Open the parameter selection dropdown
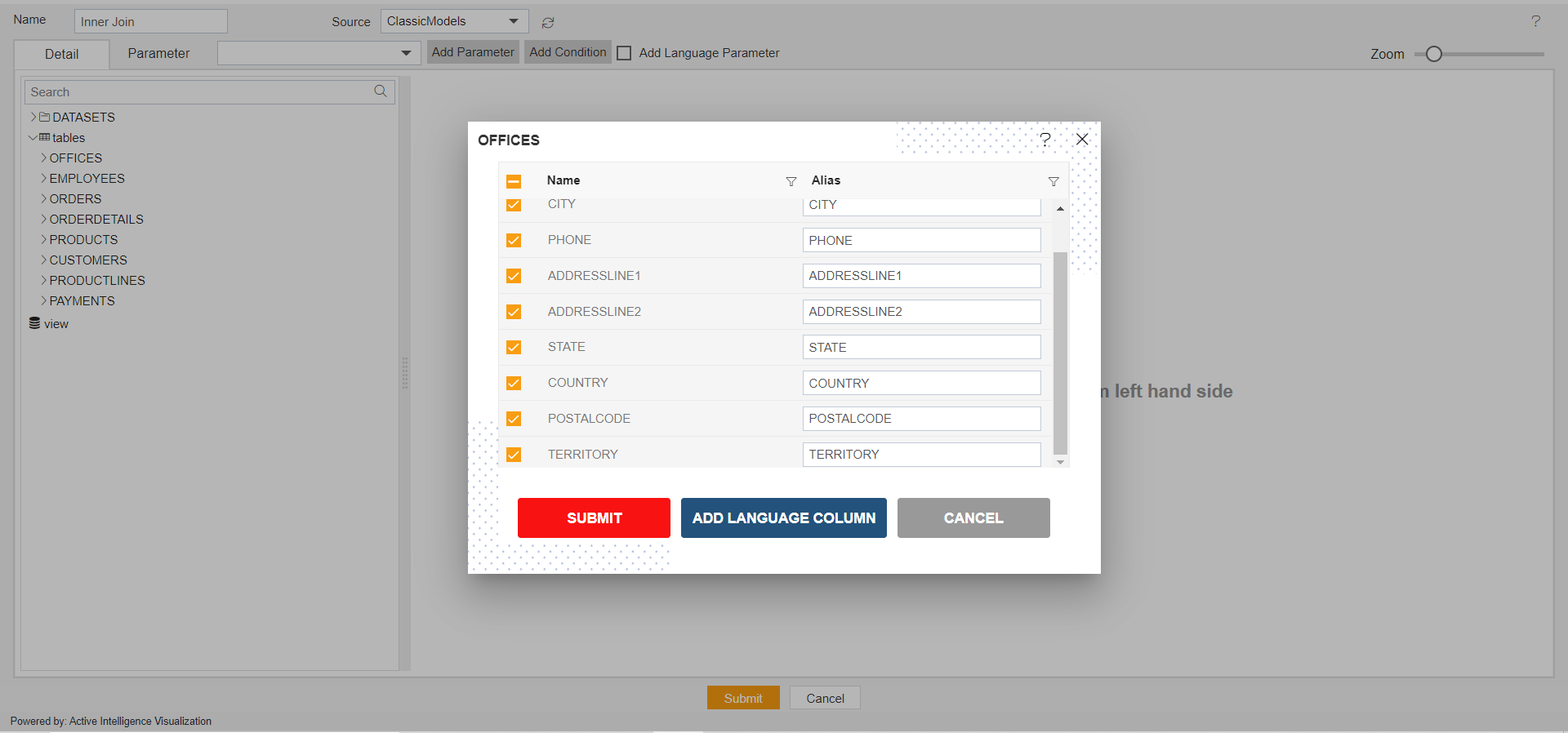Screen dimensions: 1568x733 point(319,53)
